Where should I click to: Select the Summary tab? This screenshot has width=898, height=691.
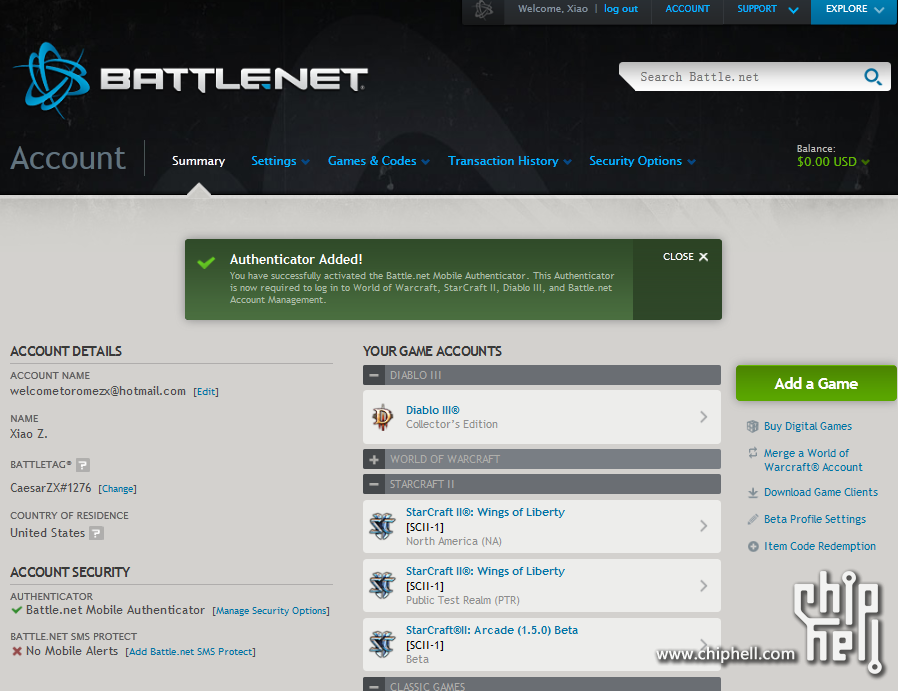click(x=198, y=161)
